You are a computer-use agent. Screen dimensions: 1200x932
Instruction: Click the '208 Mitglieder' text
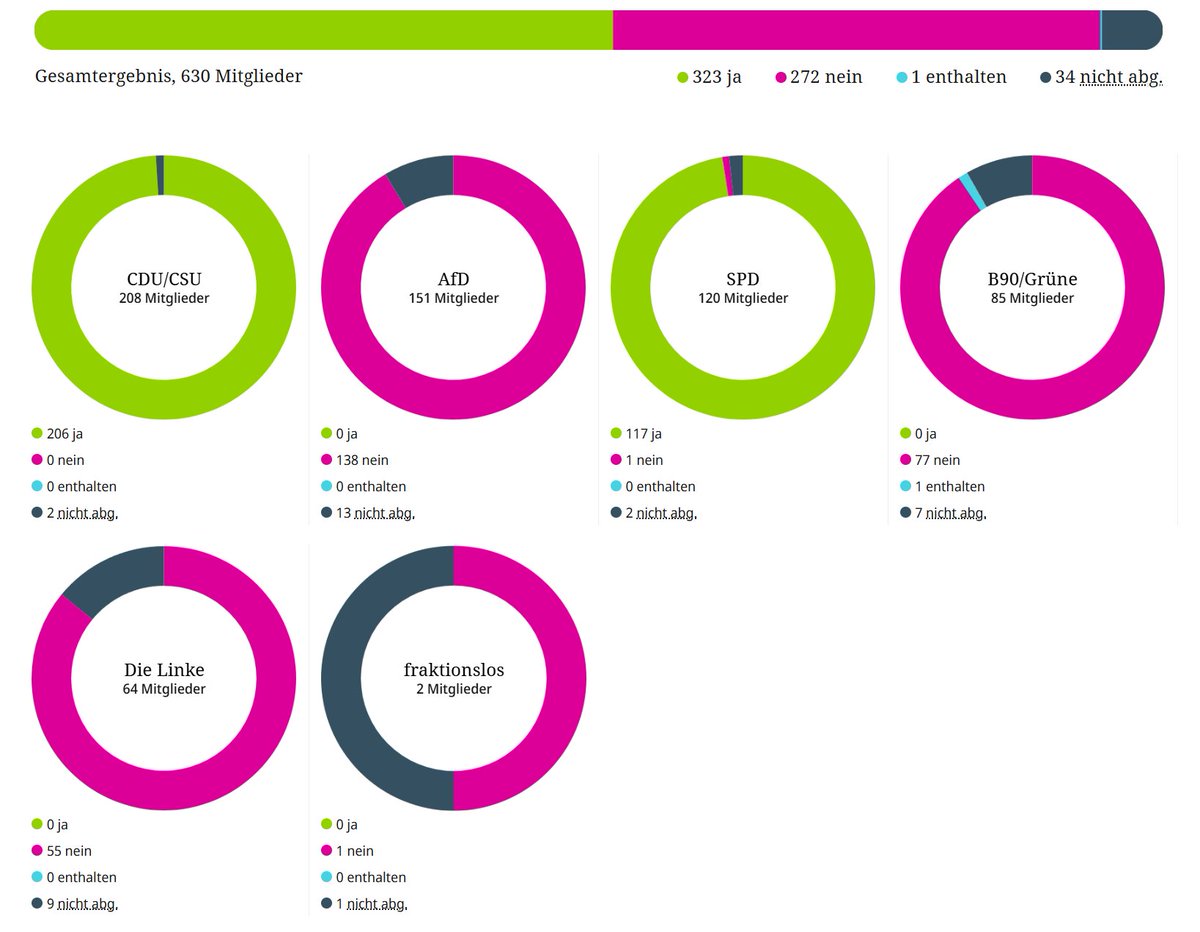(x=164, y=298)
